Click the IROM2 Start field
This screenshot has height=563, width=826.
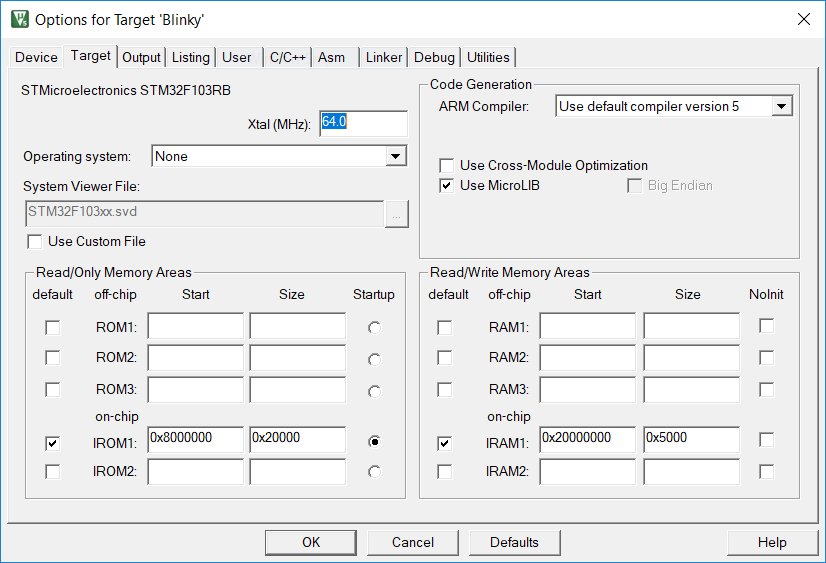(x=195, y=471)
